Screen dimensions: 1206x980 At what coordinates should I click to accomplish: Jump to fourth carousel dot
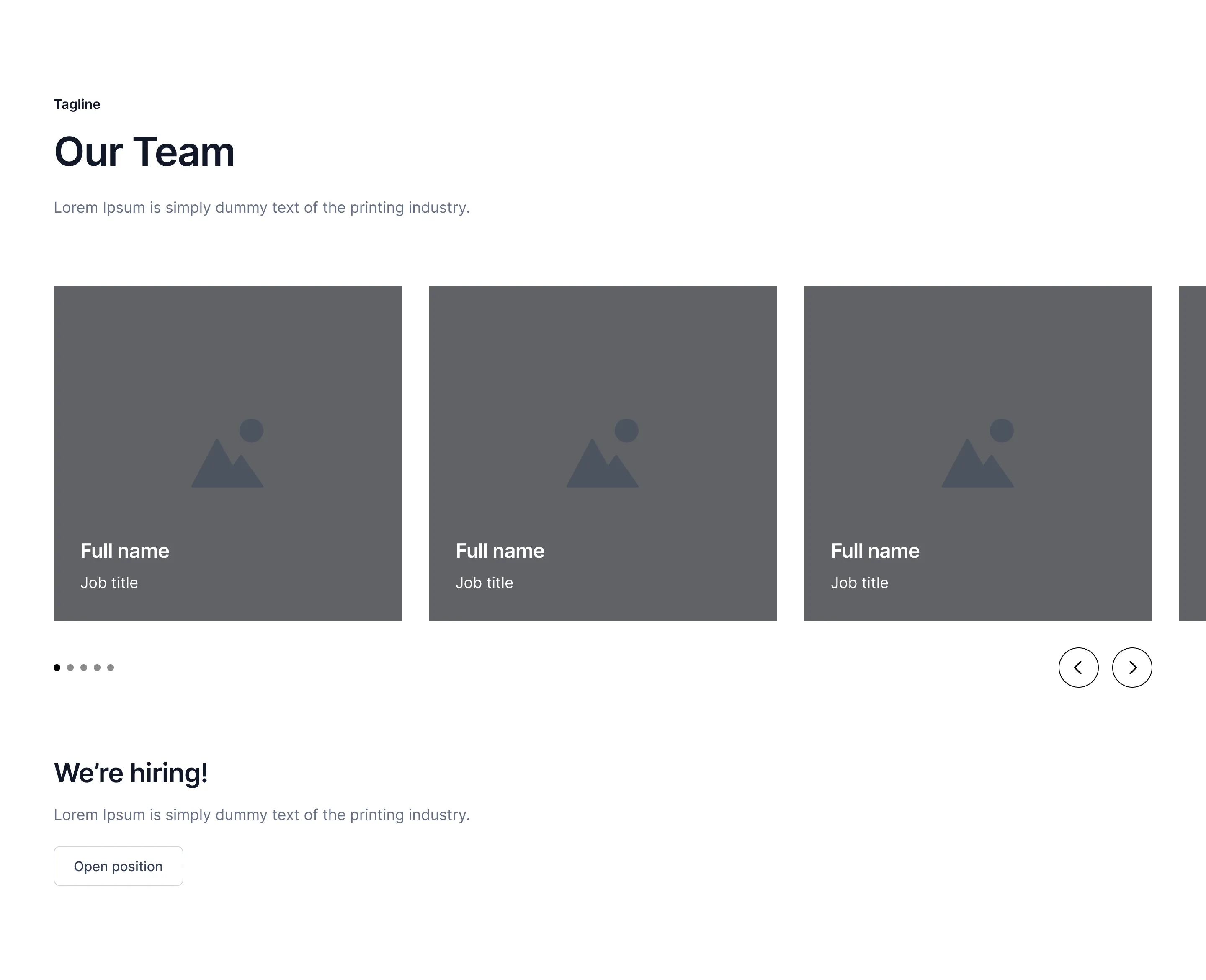pos(97,667)
